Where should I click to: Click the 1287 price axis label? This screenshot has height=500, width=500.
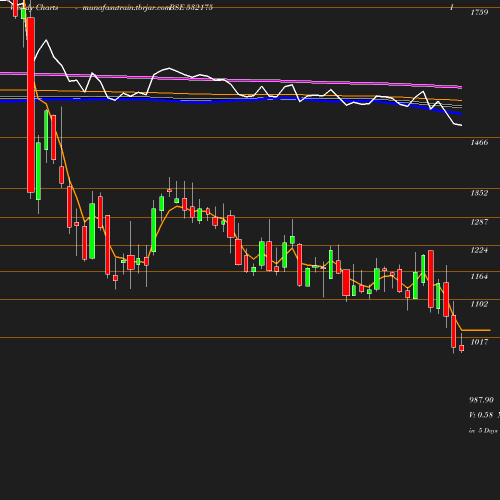point(479,222)
